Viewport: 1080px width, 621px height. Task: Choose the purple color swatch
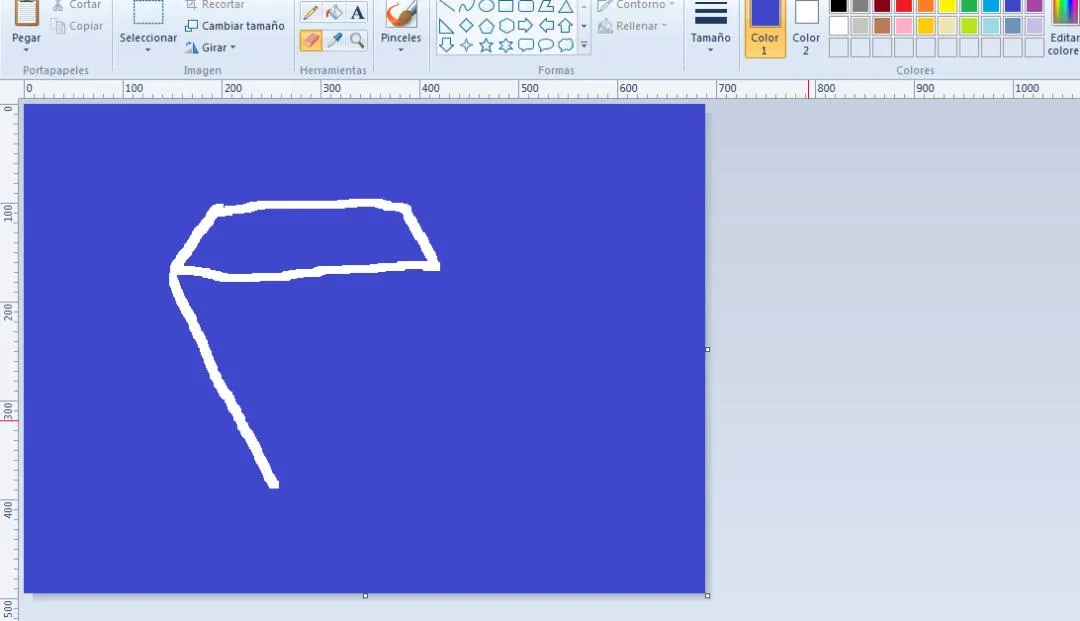1035,6
